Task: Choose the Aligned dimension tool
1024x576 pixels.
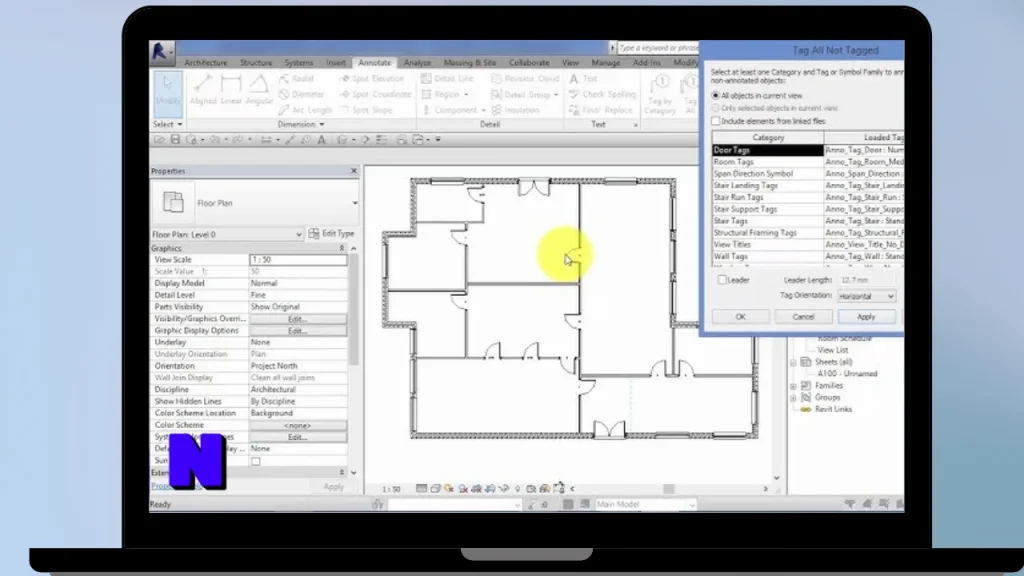Action: pyautogui.click(x=202, y=90)
